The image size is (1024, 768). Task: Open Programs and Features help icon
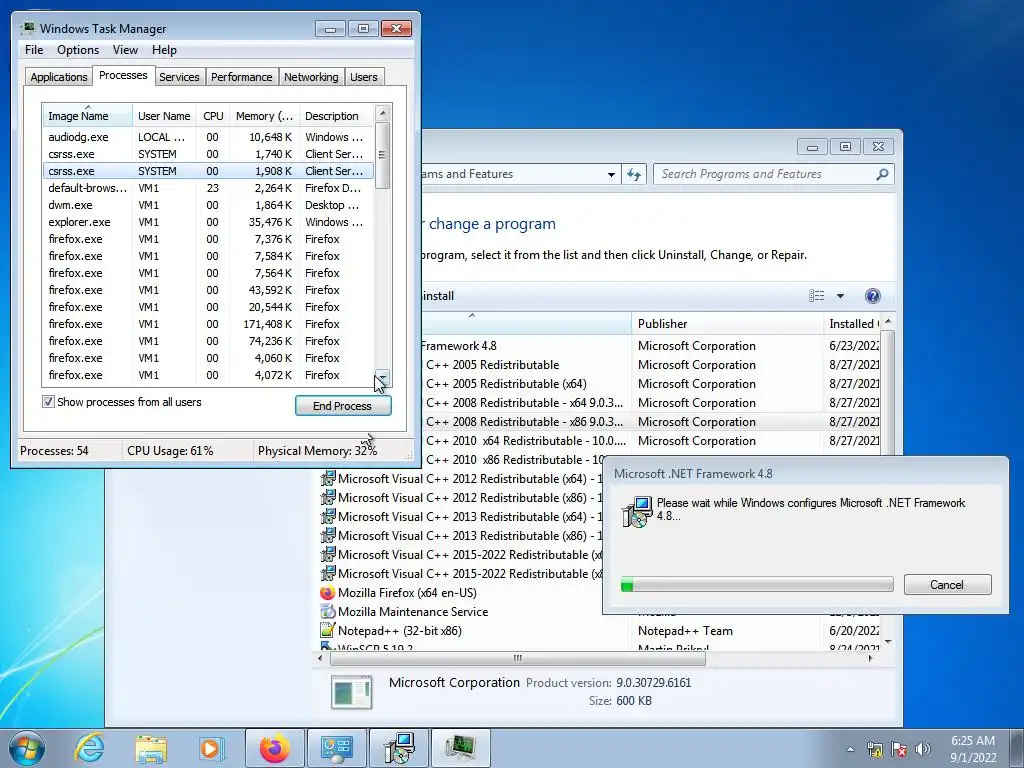click(872, 296)
